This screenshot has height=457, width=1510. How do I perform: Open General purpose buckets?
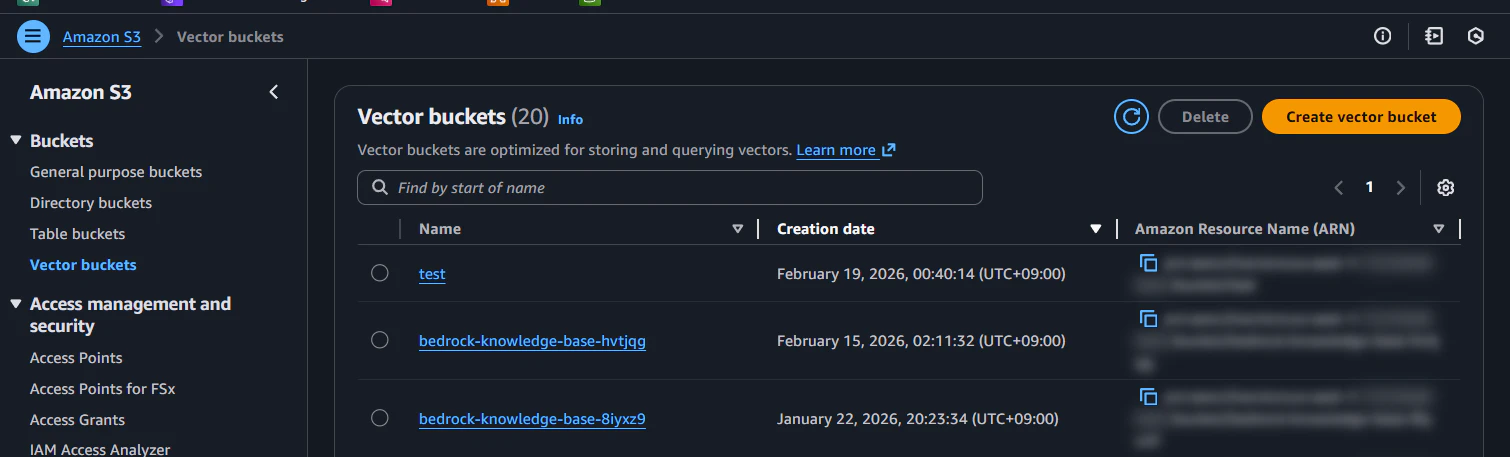click(x=116, y=172)
